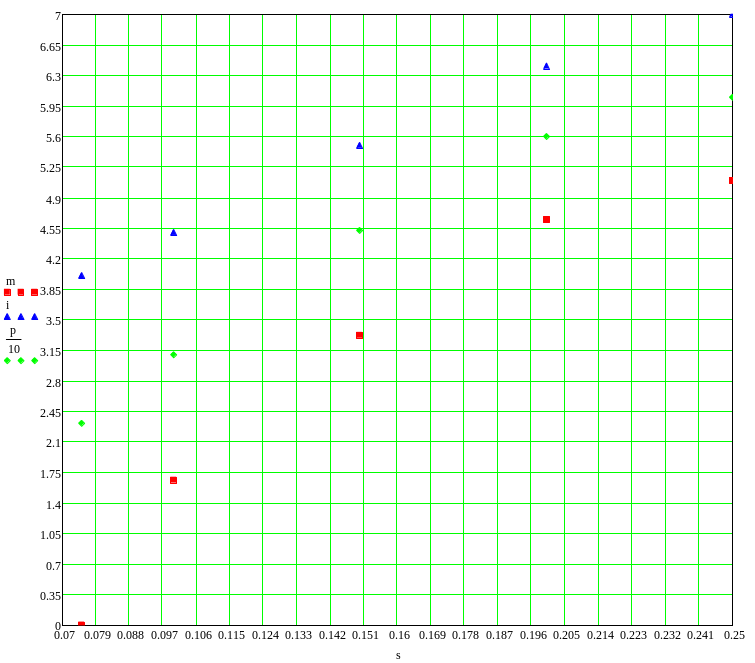This screenshot has height=663, width=755.
Task: Click the y-axis value 0.7
Action: pyautogui.click(x=53, y=566)
